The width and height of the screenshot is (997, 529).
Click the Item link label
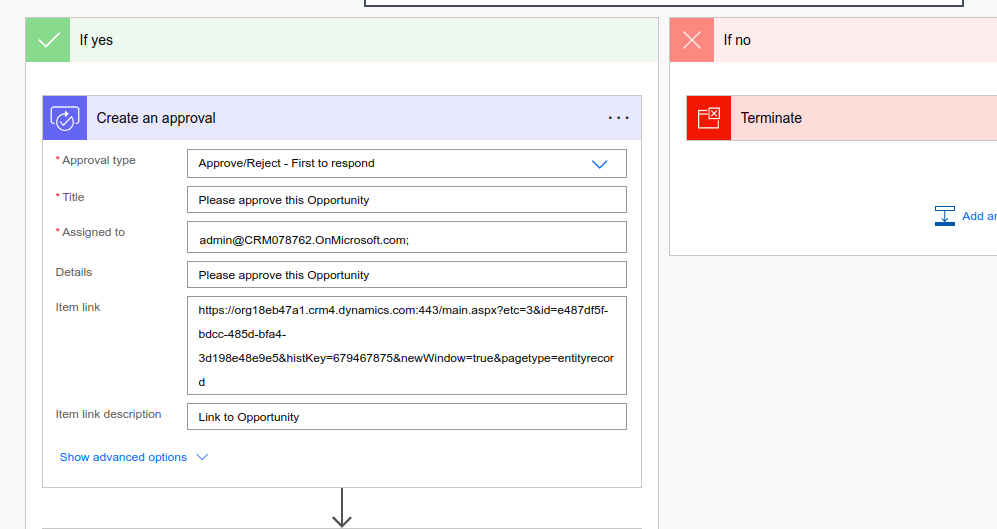pyautogui.click(x=78, y=307)
